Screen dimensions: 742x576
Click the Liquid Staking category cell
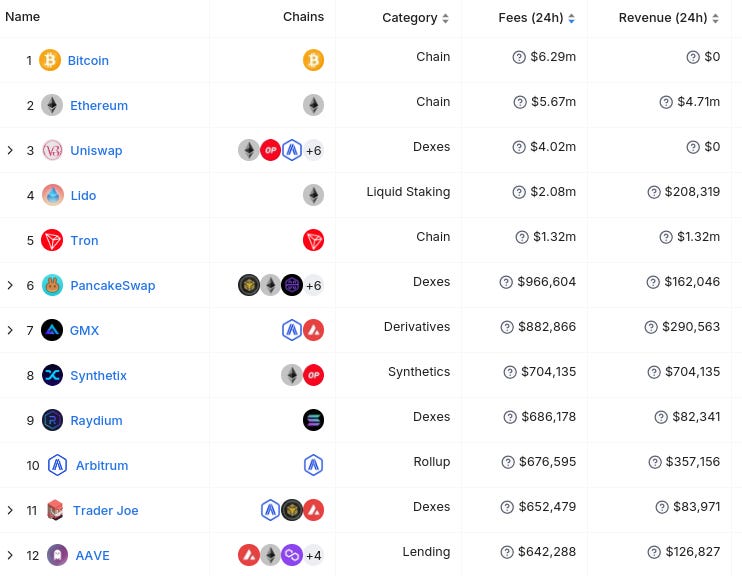pos(408,192)
